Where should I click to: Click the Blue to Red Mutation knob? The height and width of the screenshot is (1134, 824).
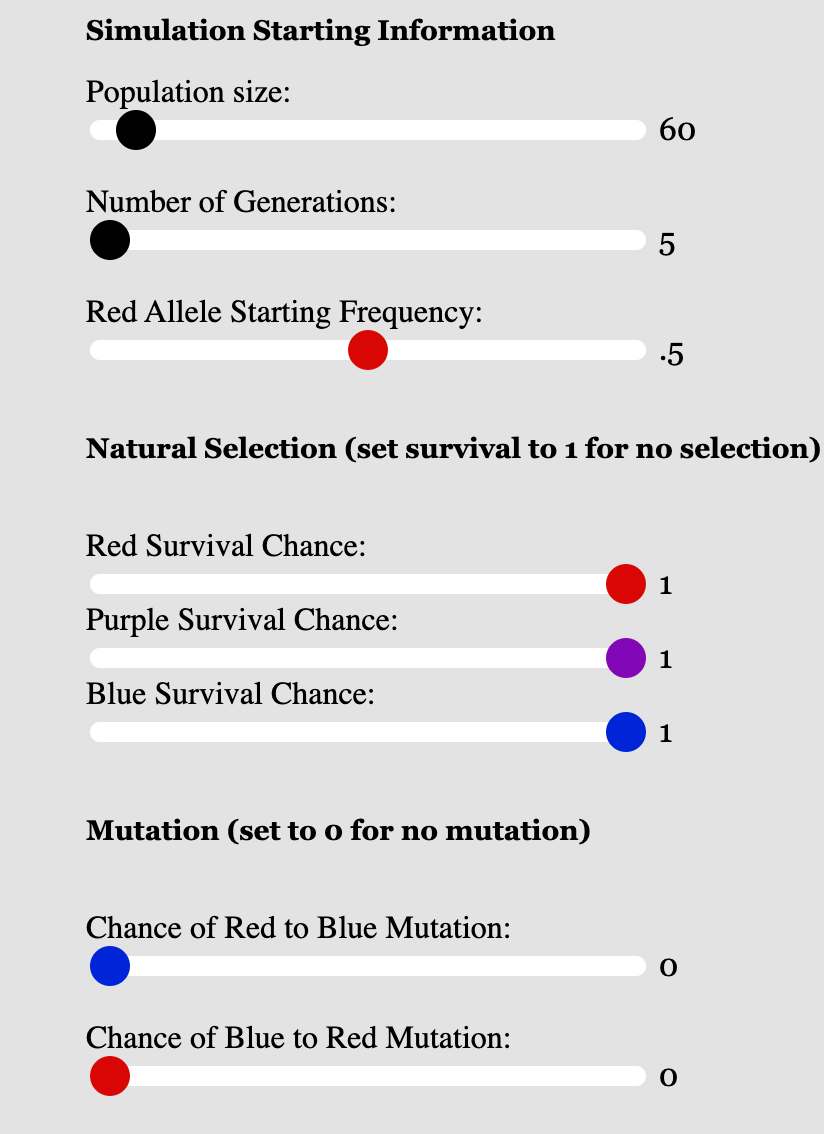[110, 1076]
